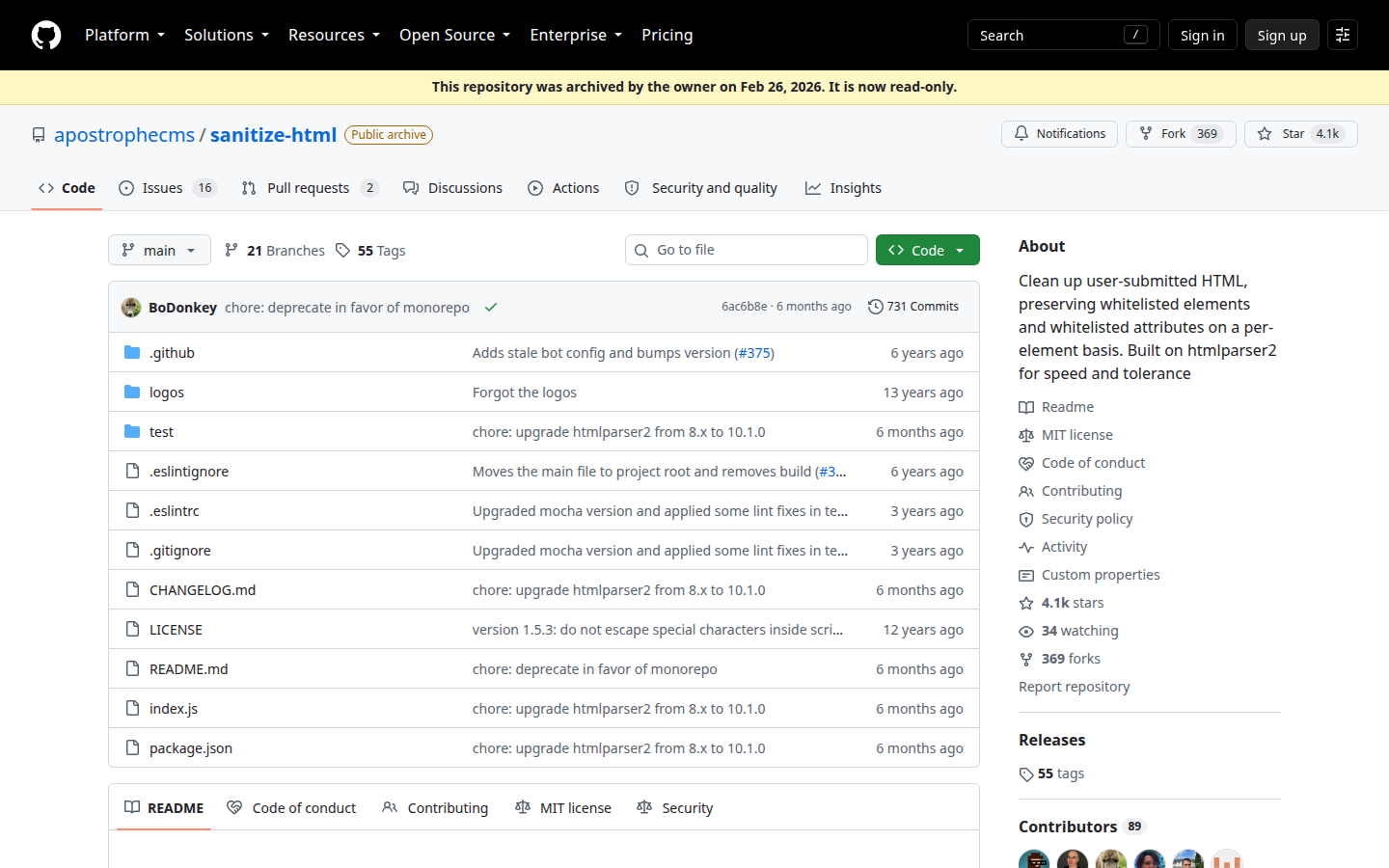
Task: Click the eye icon beside 34 watching
Action: click(1026, 632)
